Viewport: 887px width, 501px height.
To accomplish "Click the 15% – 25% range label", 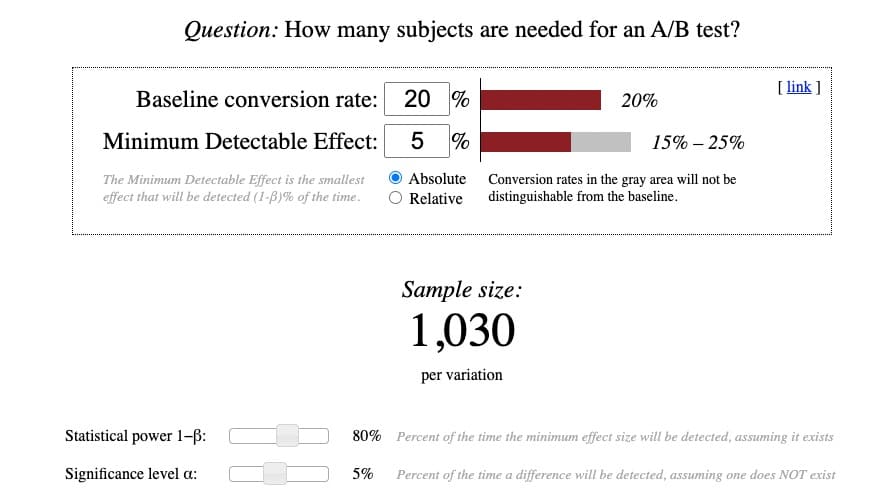I will [x=697, y=142].
